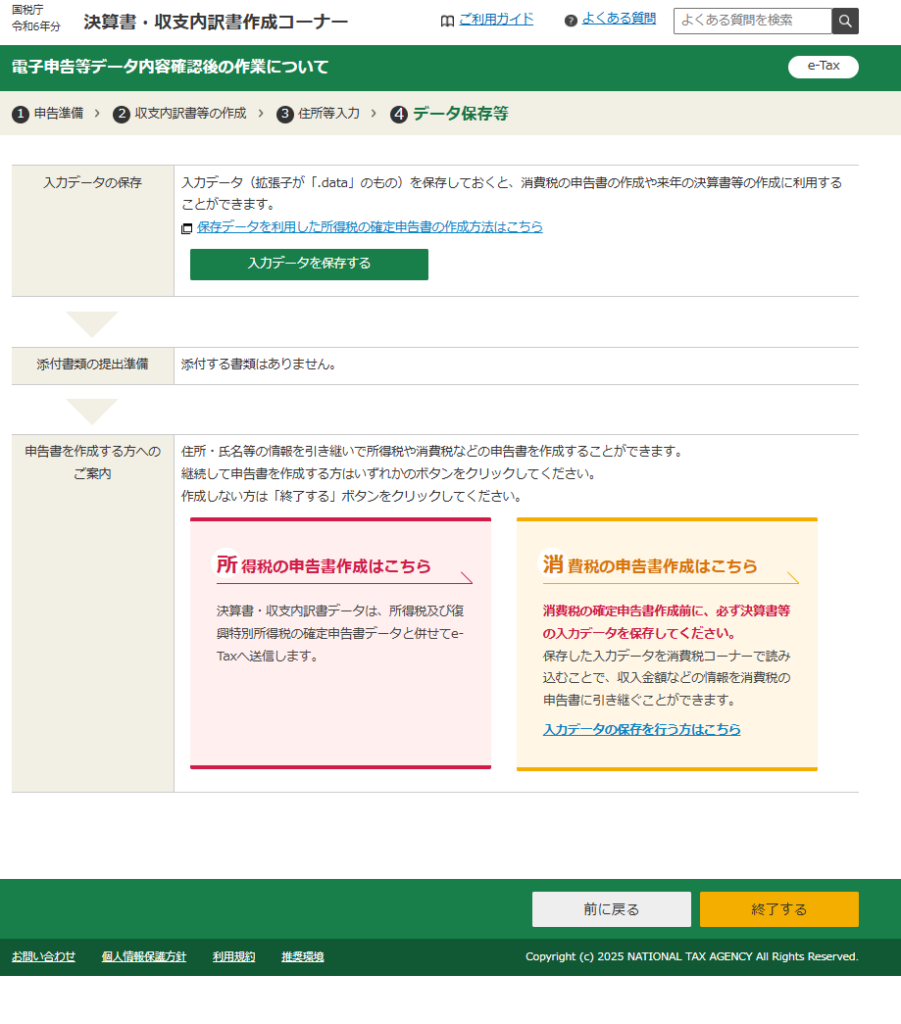Open the 個人情報保護方針 footer link
This screenshot has height=1024, width=901.
click(144, 957)
